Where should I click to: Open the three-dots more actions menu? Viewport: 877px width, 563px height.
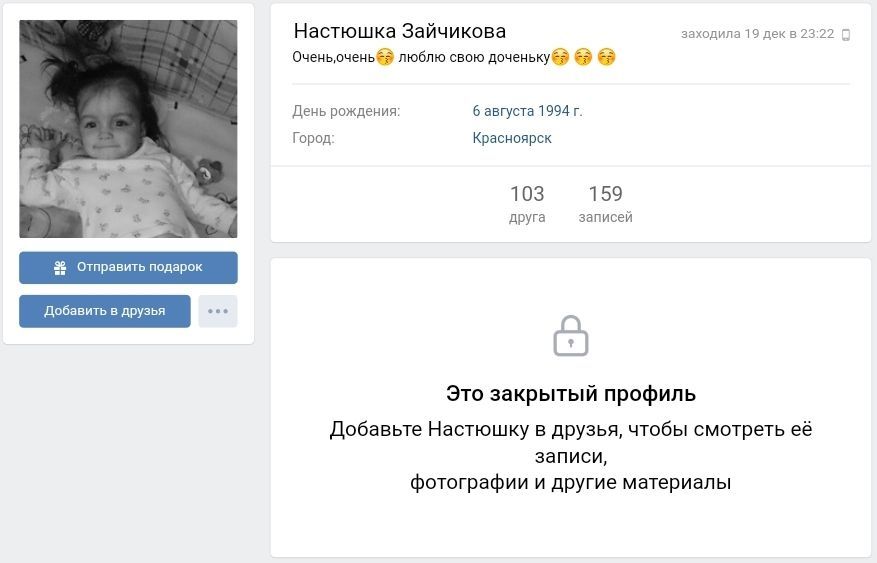(218, 311)
